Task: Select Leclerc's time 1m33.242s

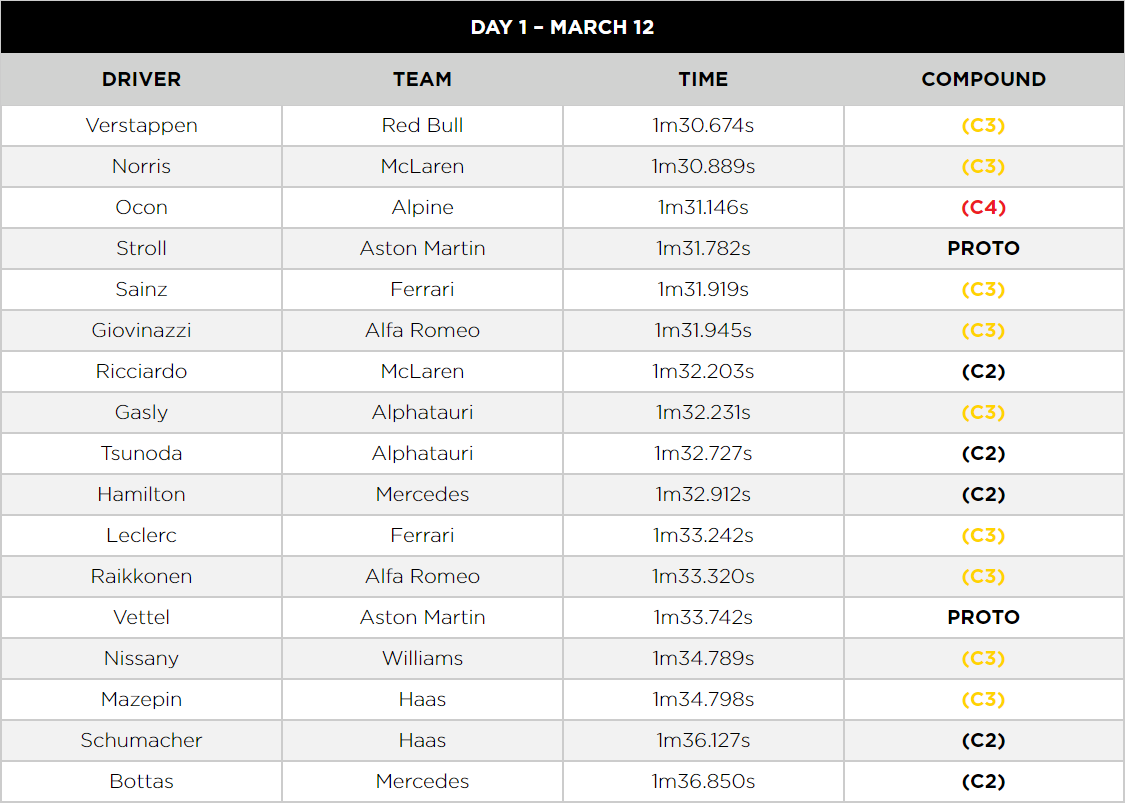Action: tap(703, 535)
